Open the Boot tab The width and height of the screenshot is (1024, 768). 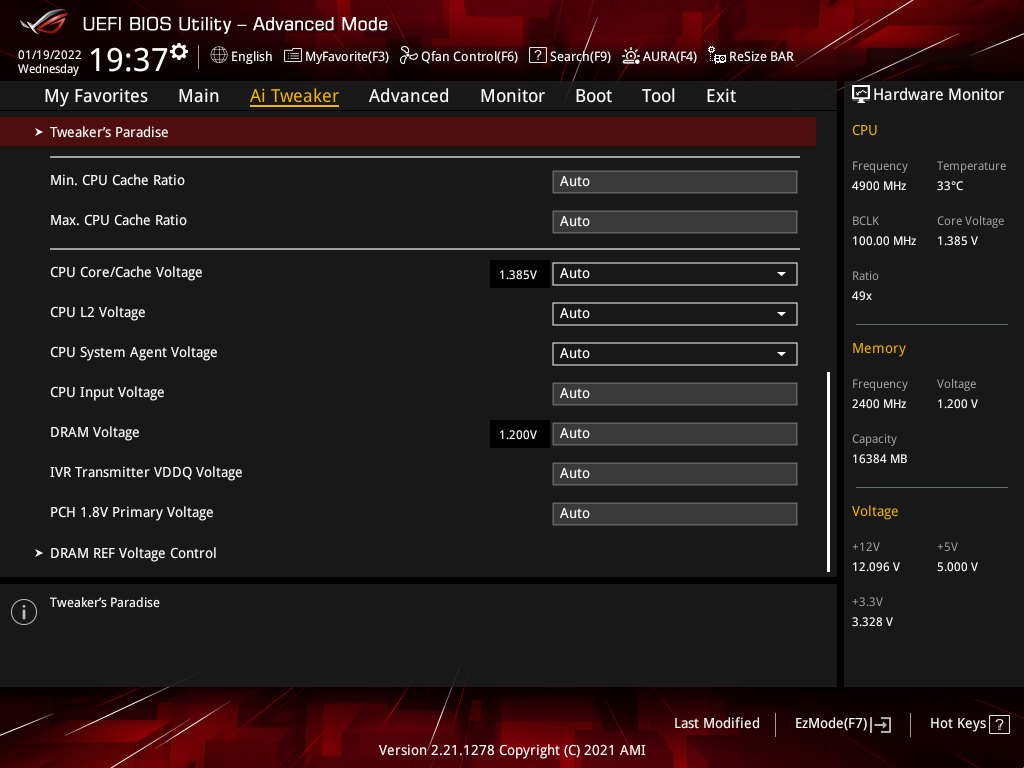593,96
